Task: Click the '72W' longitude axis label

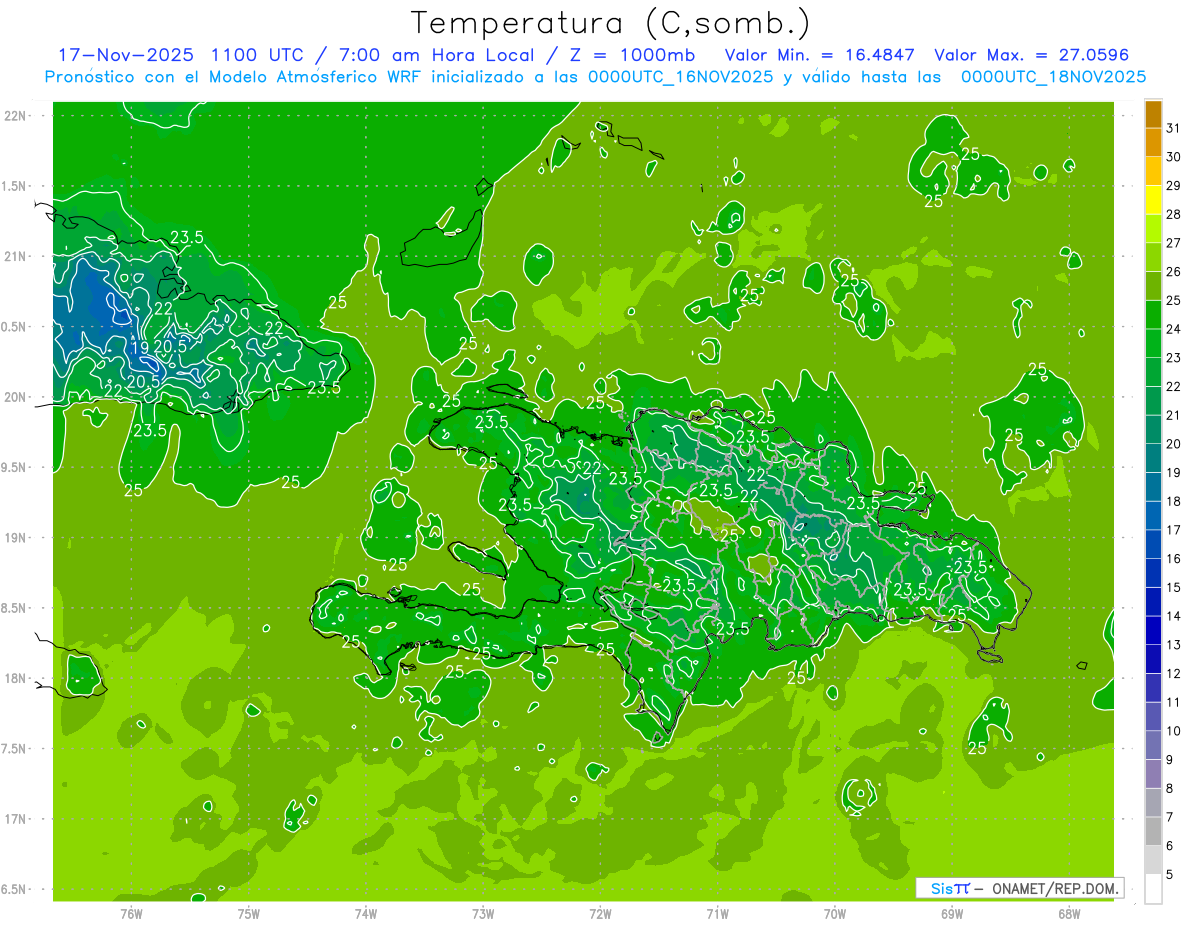Action: [x=600, y=914]
